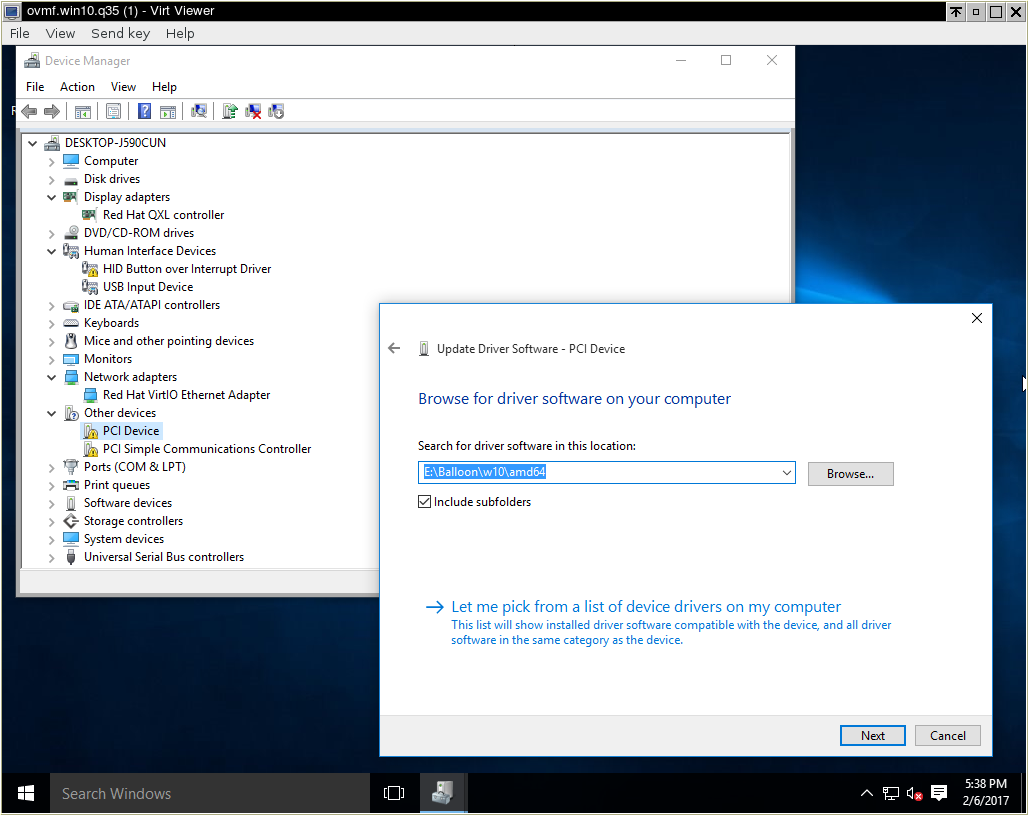The height and width of the screenshot is (815, 1028).
Task: Open the View menu in Device Manager
Action: point(123,86)
